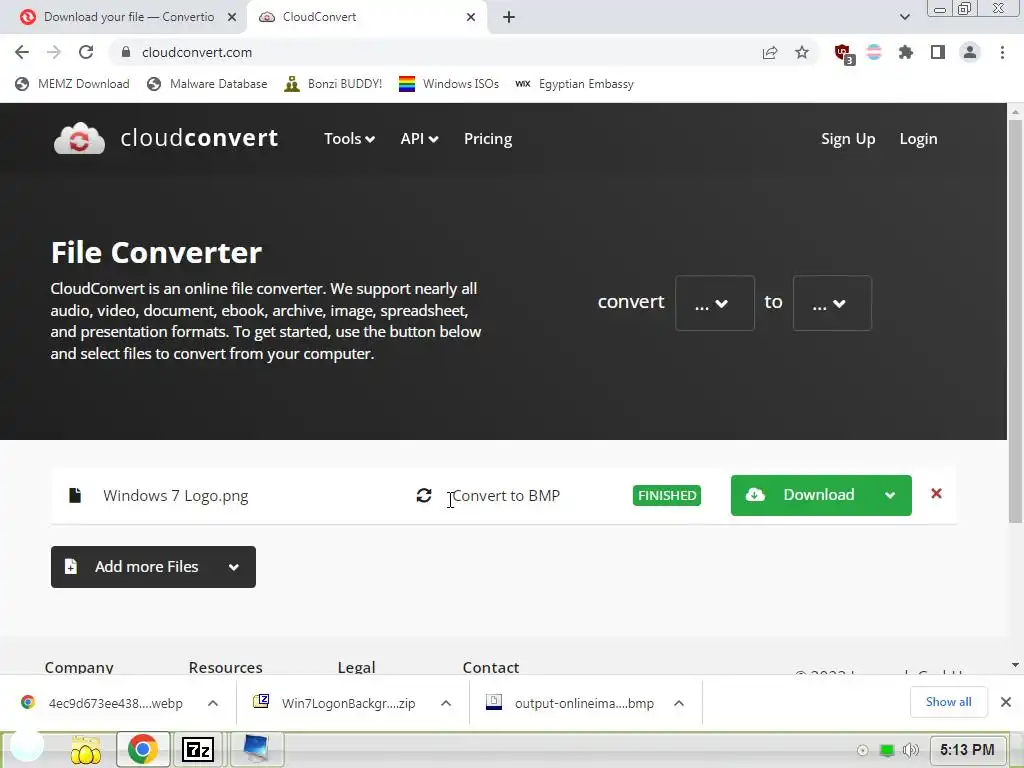
Task: Go back with the browser back arrow
Action: [x=22, y=52]
